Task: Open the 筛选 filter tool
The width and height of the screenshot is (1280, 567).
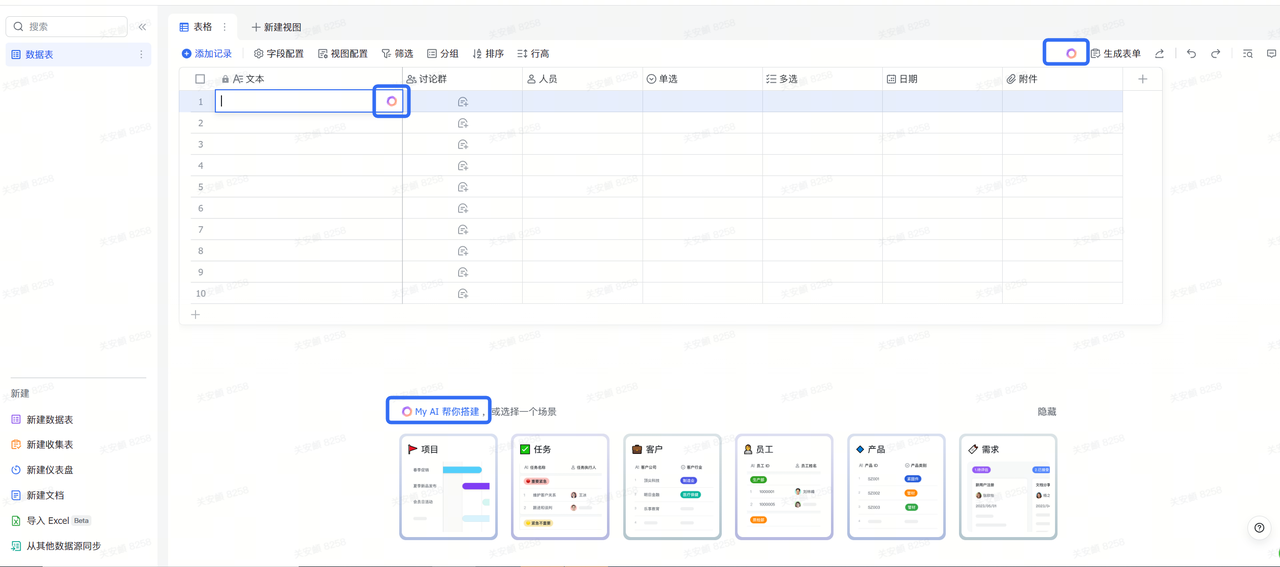Action: coord(397,54)
